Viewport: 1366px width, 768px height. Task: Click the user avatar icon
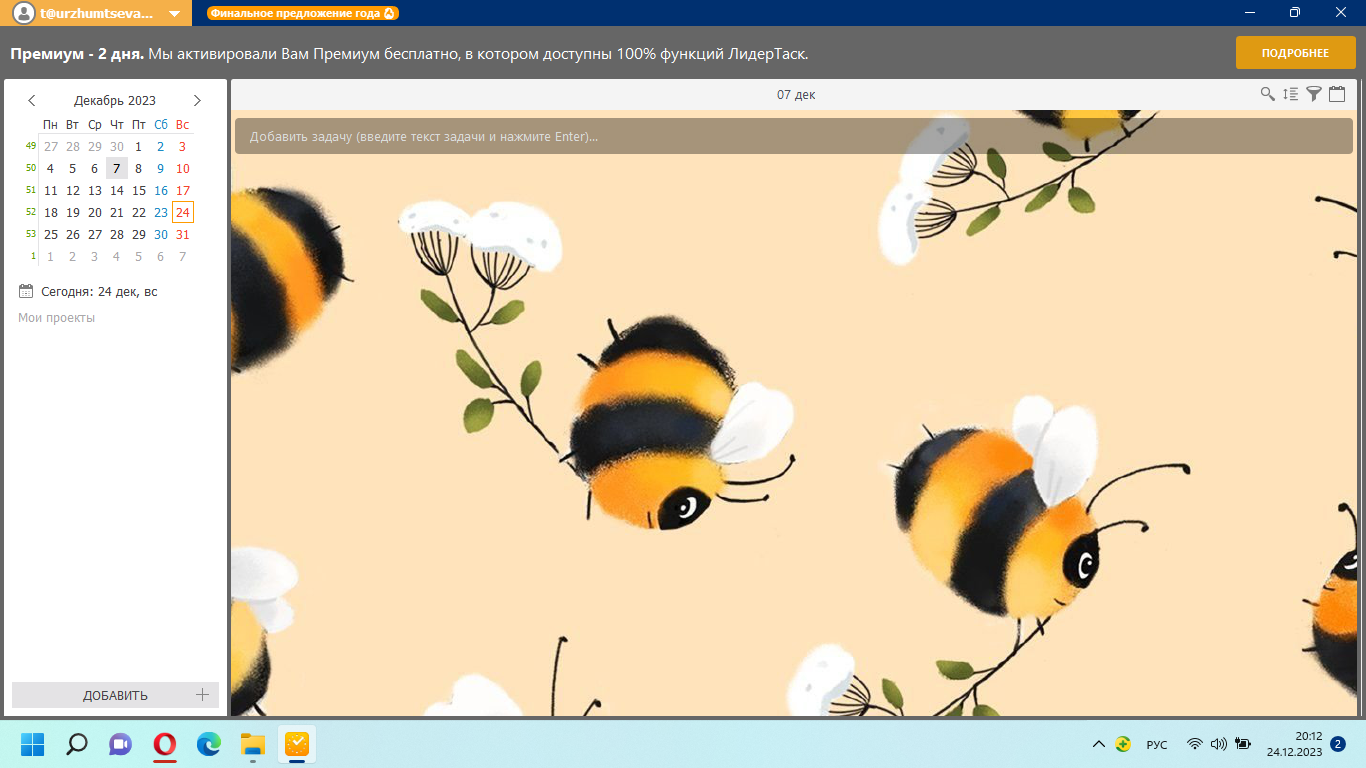click(23, 13)
